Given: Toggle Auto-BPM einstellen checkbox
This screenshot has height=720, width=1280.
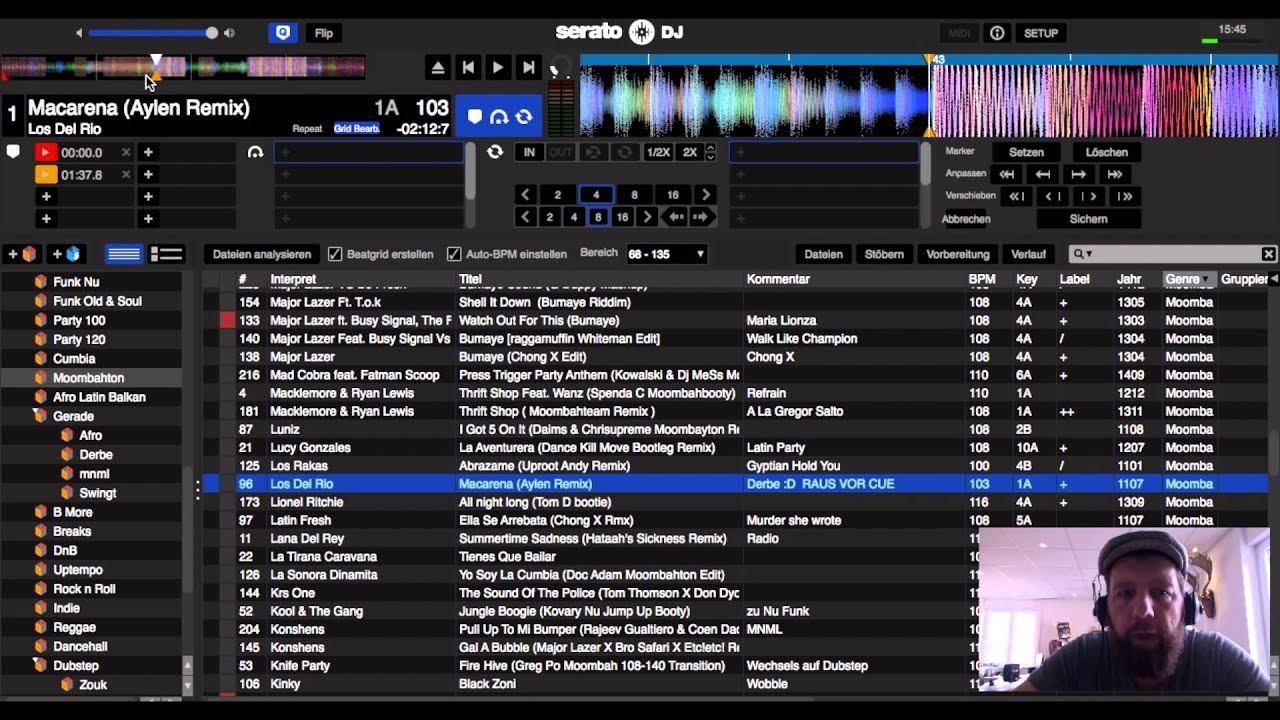Looking at the screenshot, I should point(454,254).
